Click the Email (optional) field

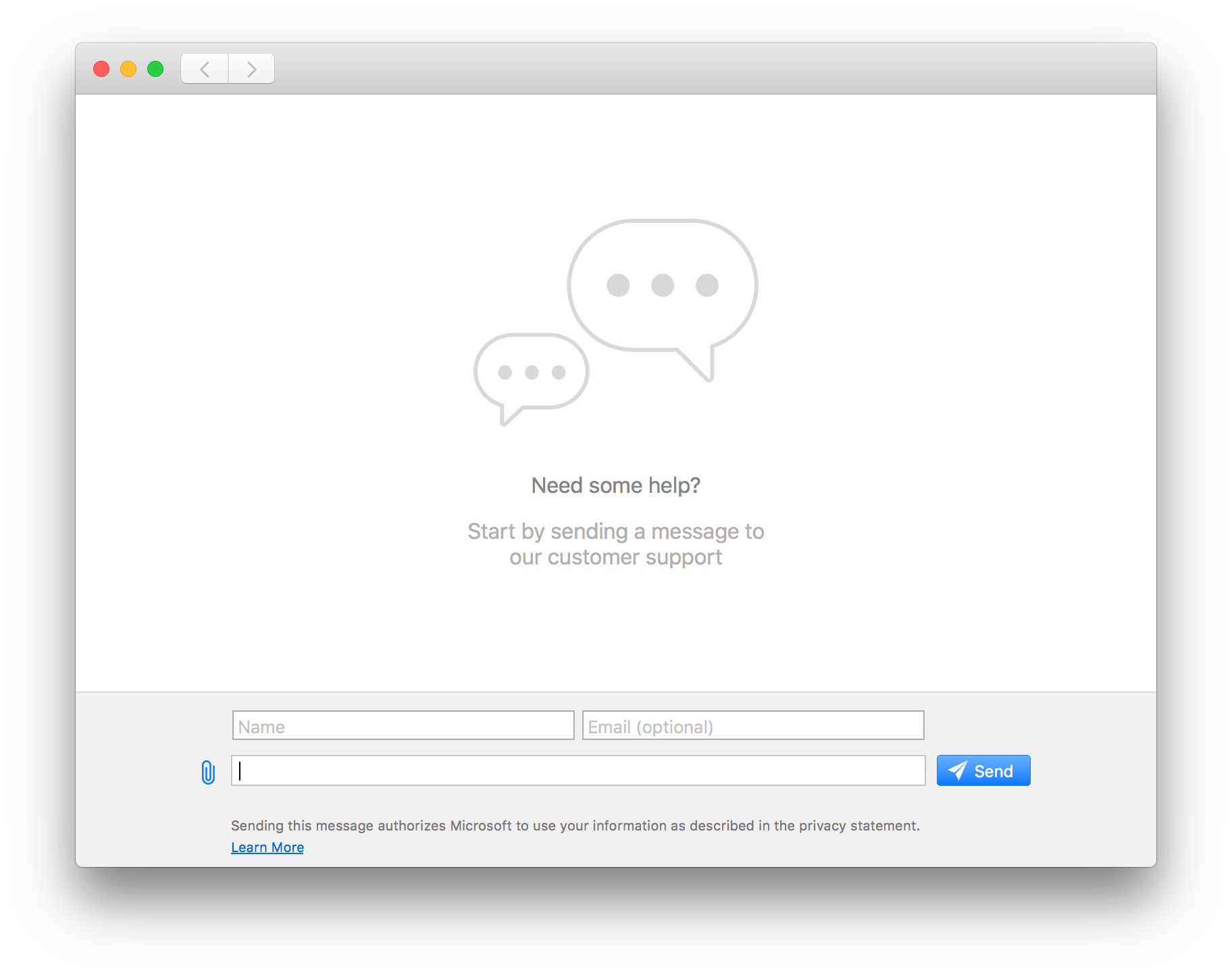pyautogui.click(x=752, y=725)
